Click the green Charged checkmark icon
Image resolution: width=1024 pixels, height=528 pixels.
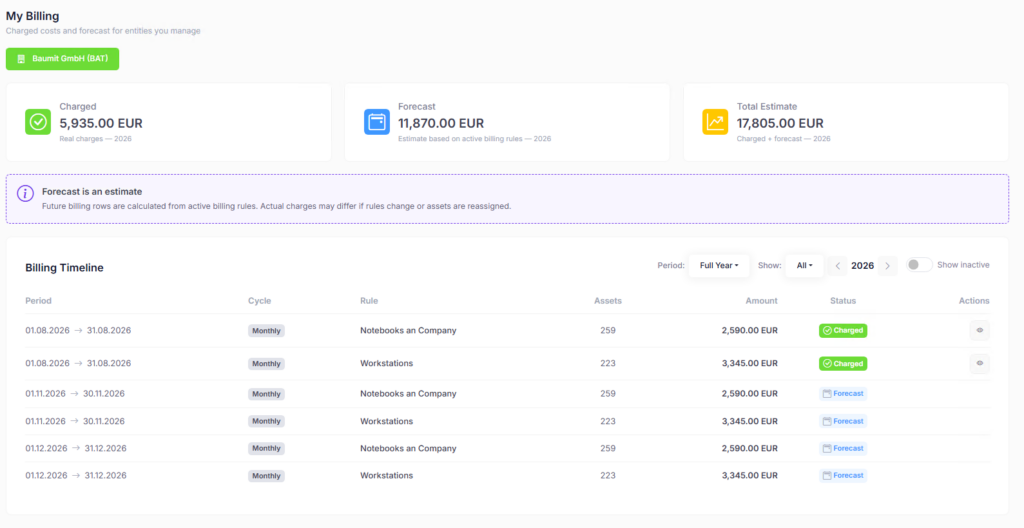tap(38, 122)
